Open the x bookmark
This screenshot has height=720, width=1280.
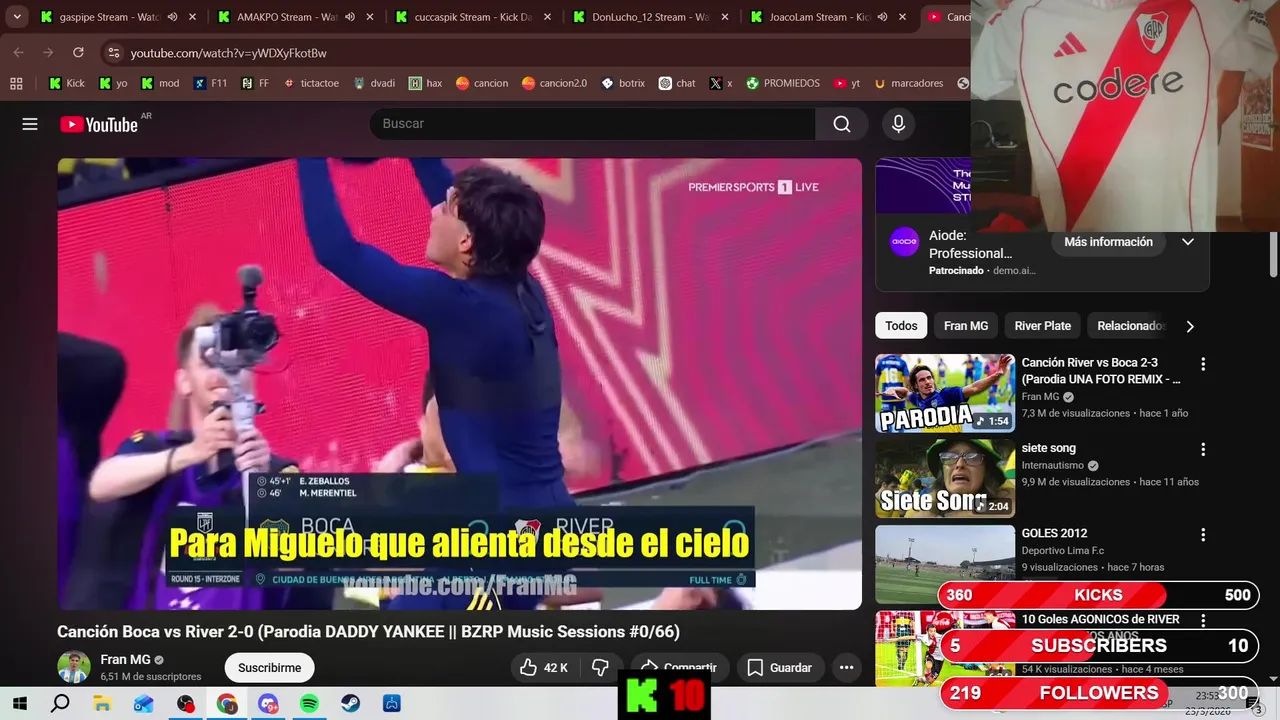721,83
